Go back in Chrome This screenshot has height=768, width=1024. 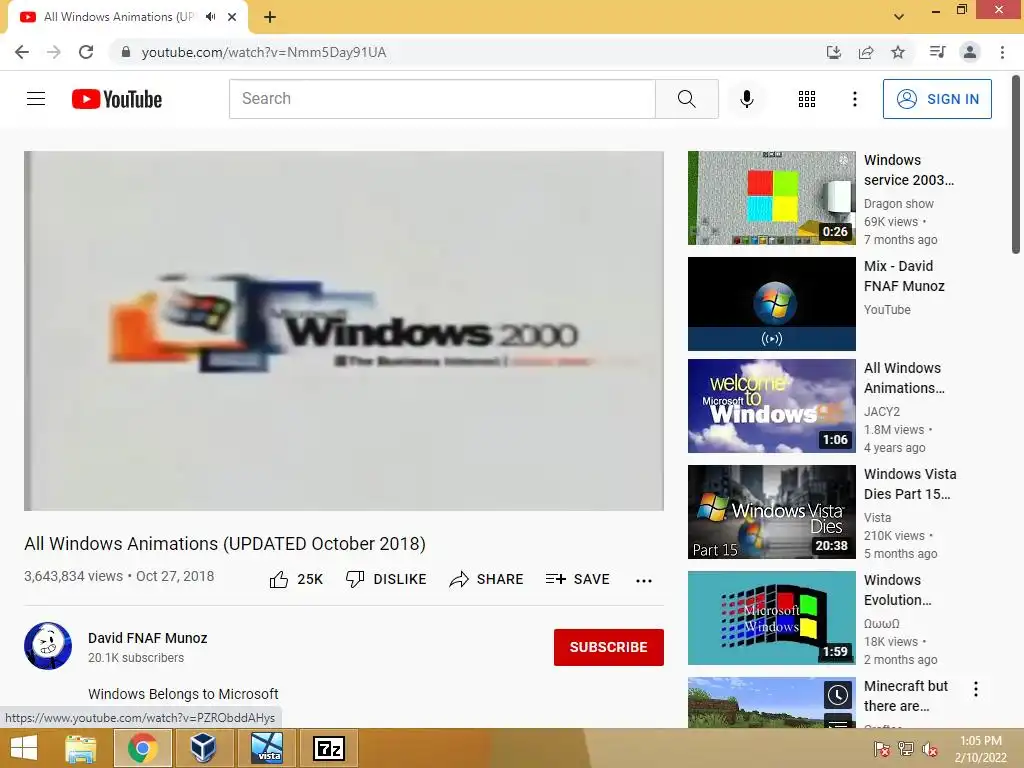click(x=22, y=52)
